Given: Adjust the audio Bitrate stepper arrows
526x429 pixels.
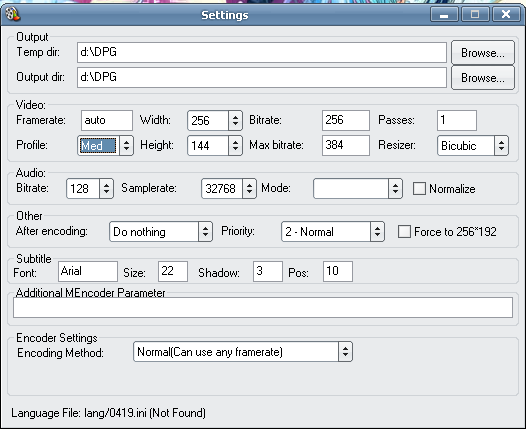Looking at the screenshot, I should pos(106,189).
